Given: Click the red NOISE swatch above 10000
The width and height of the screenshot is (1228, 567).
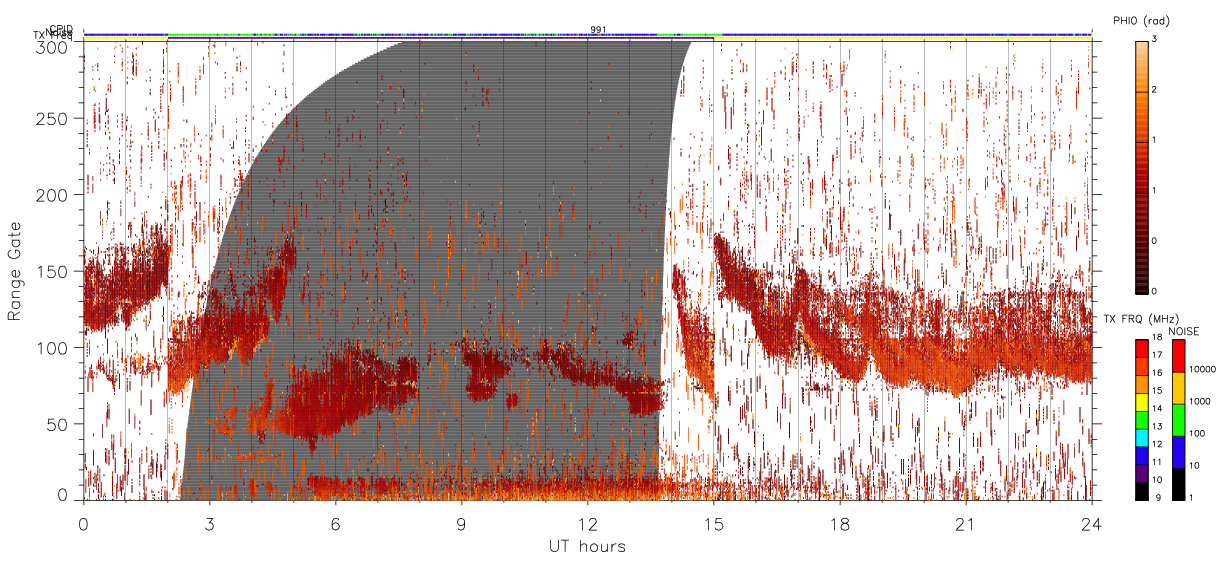Looking at the screenshot, I should click(x=1179, y=356).
